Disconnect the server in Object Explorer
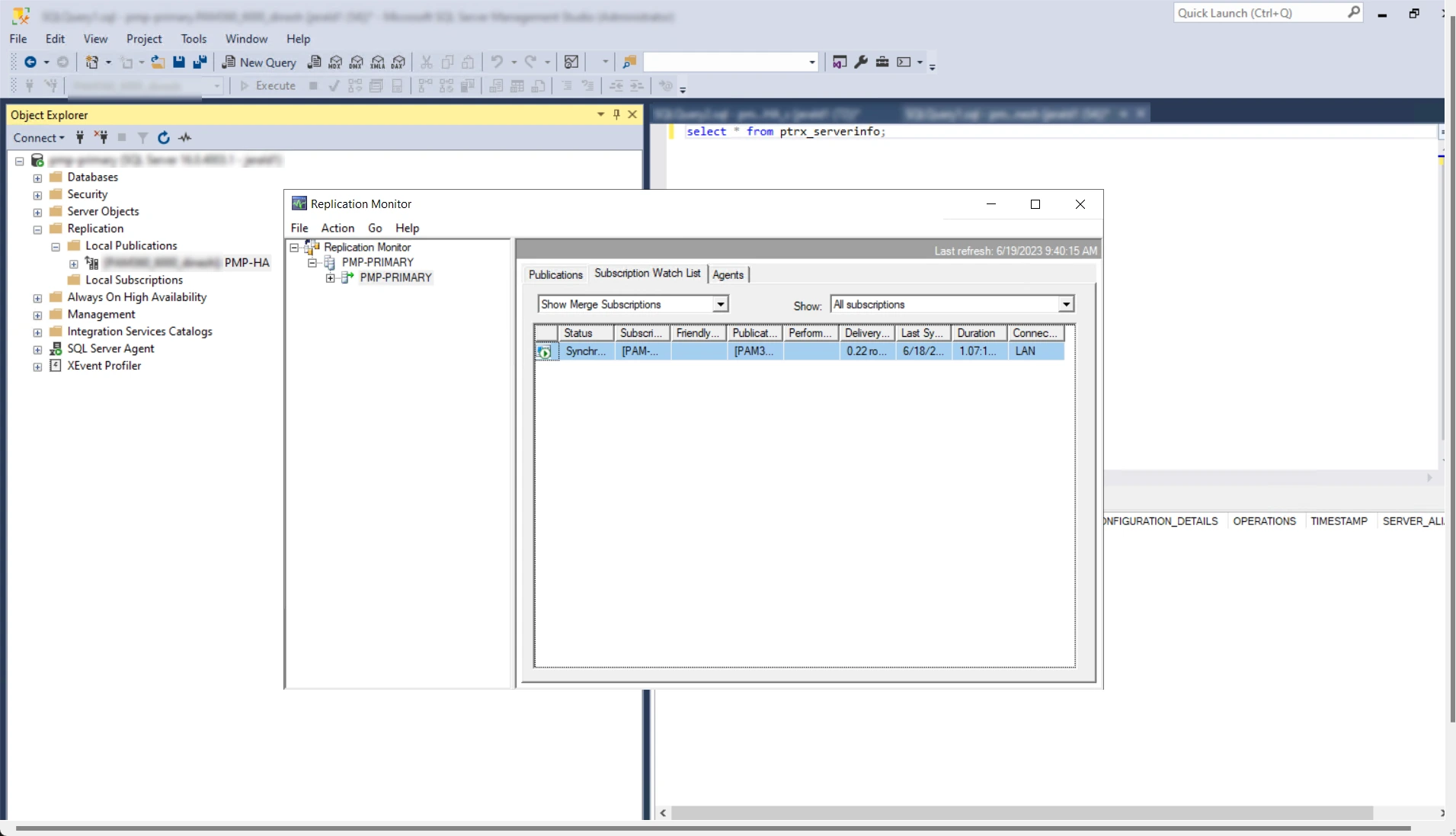1456x836 pixels. 101,138
